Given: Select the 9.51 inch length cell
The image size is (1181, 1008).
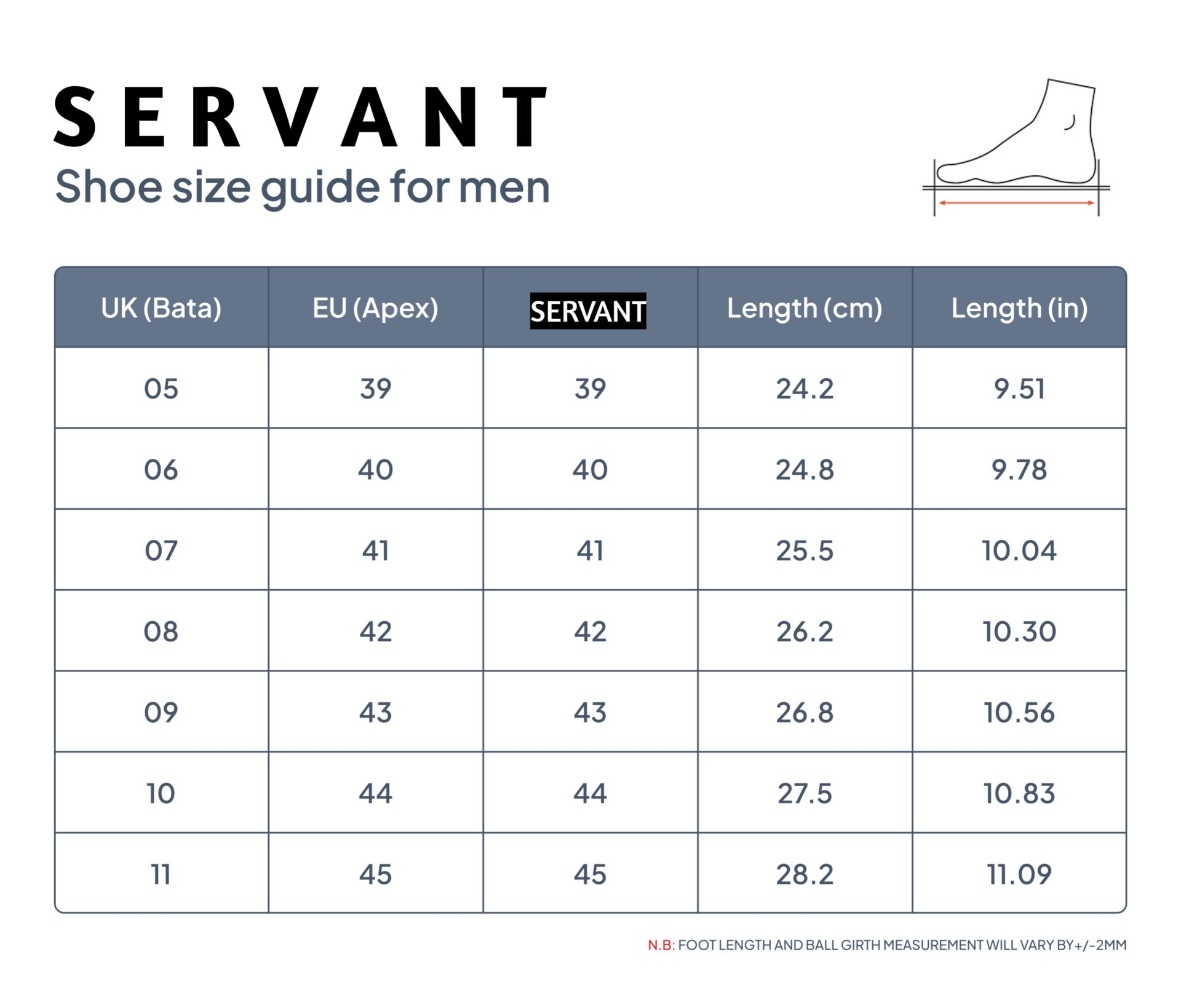Looking at the screenshot, I should pos(1019,389).
